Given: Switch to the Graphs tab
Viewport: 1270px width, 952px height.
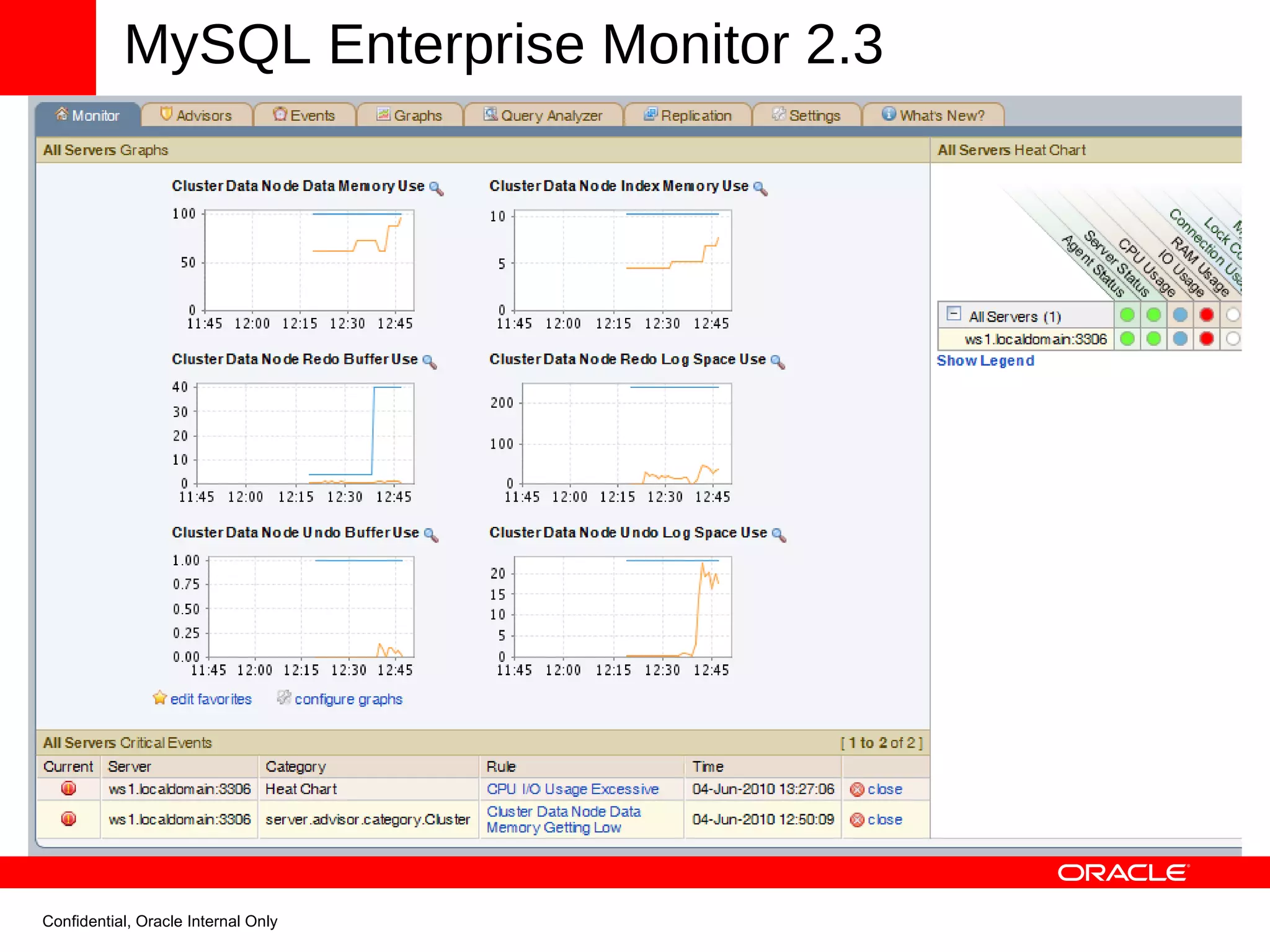Looking at the screenshot, I should (410, 115).
